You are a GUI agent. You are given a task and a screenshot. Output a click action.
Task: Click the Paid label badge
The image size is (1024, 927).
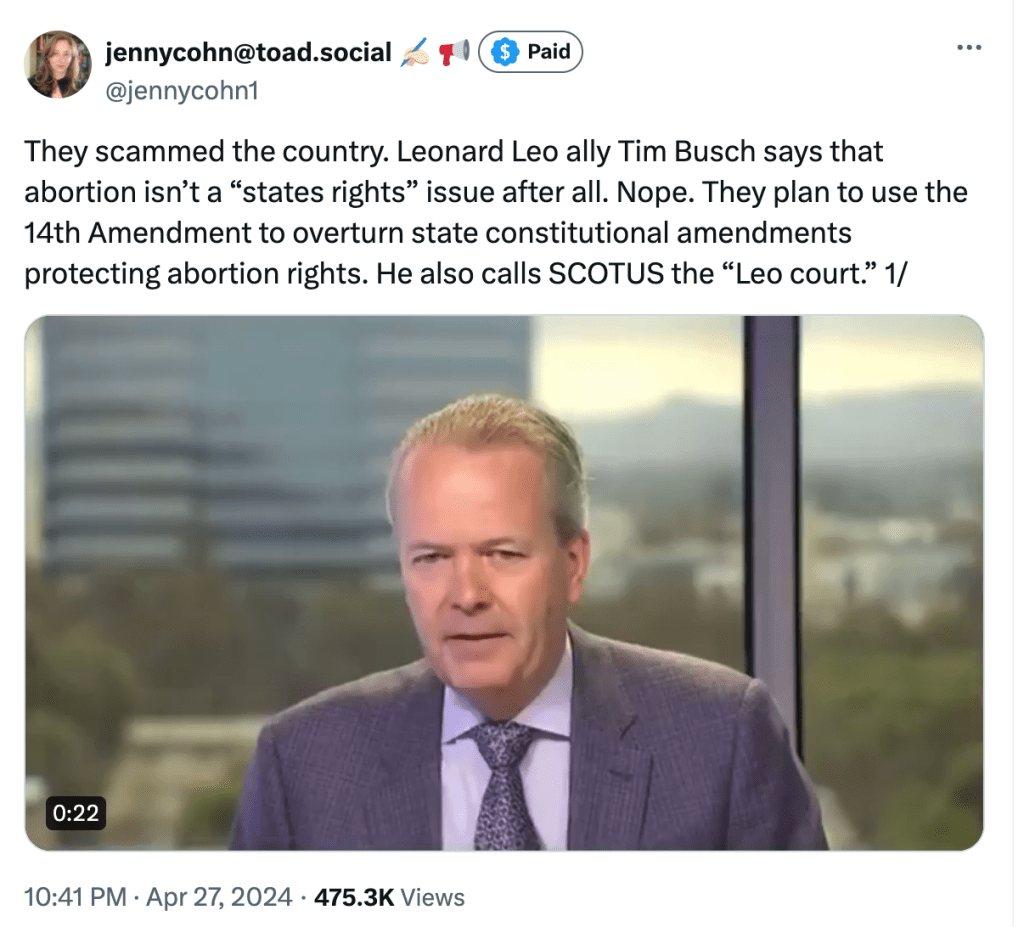[548, 53]
